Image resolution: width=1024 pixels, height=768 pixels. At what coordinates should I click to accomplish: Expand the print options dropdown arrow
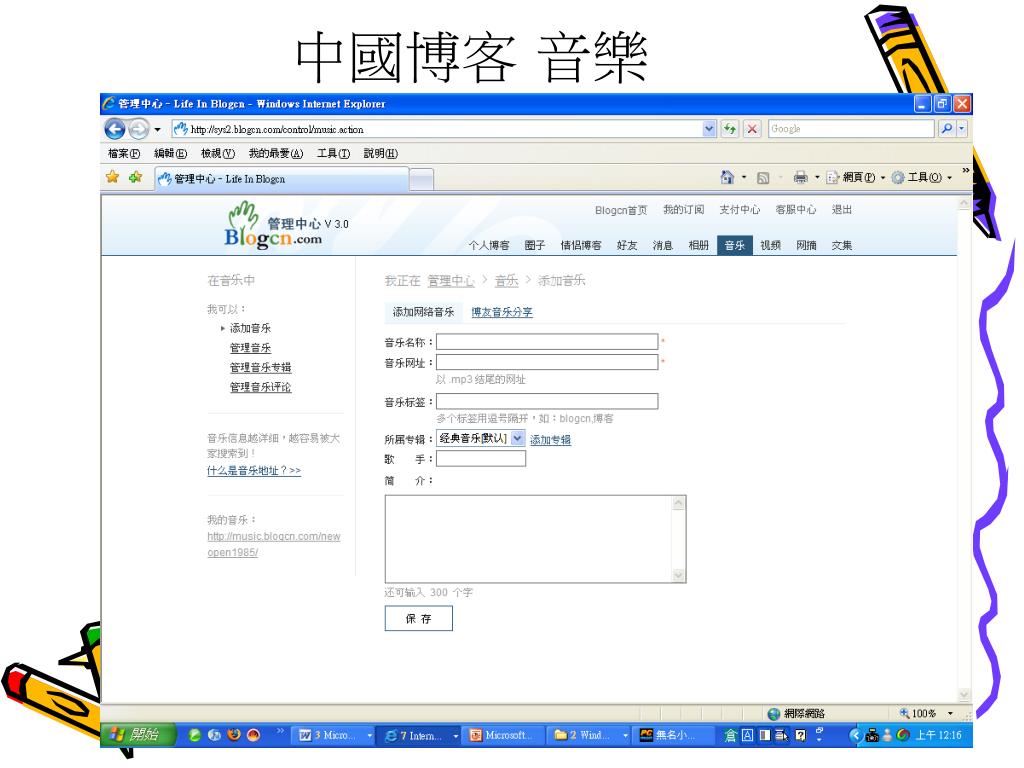click(816, 177)
